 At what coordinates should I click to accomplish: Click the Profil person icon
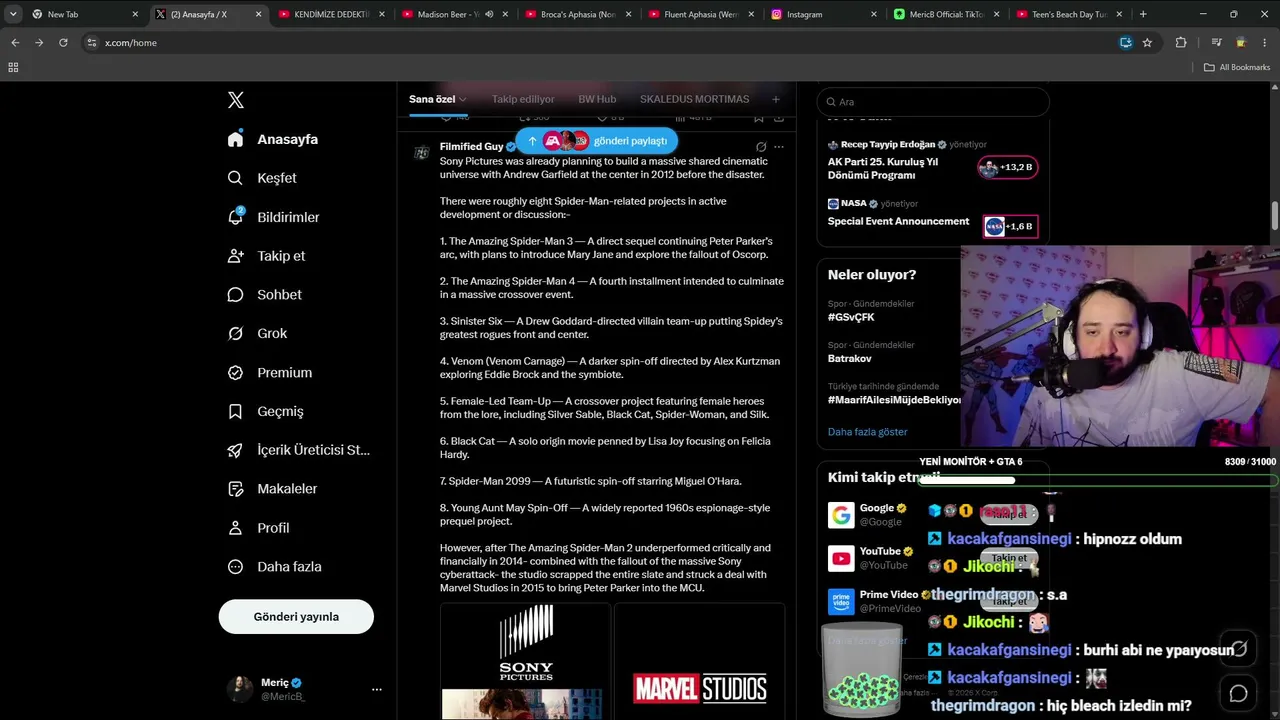click(x=235, y=528)
